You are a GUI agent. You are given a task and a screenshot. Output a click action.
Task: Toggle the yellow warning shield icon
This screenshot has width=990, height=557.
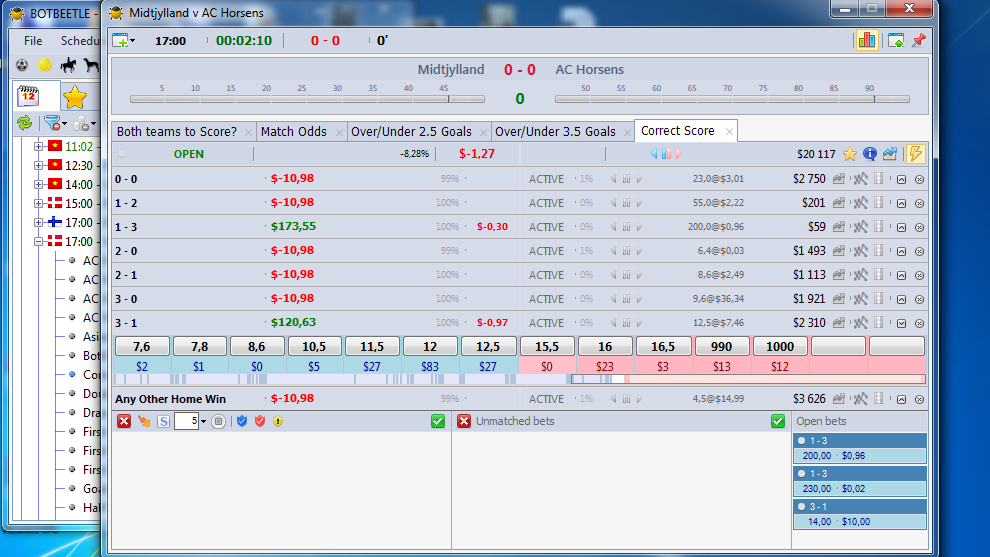pyautogui.click(x=278, y=421)
